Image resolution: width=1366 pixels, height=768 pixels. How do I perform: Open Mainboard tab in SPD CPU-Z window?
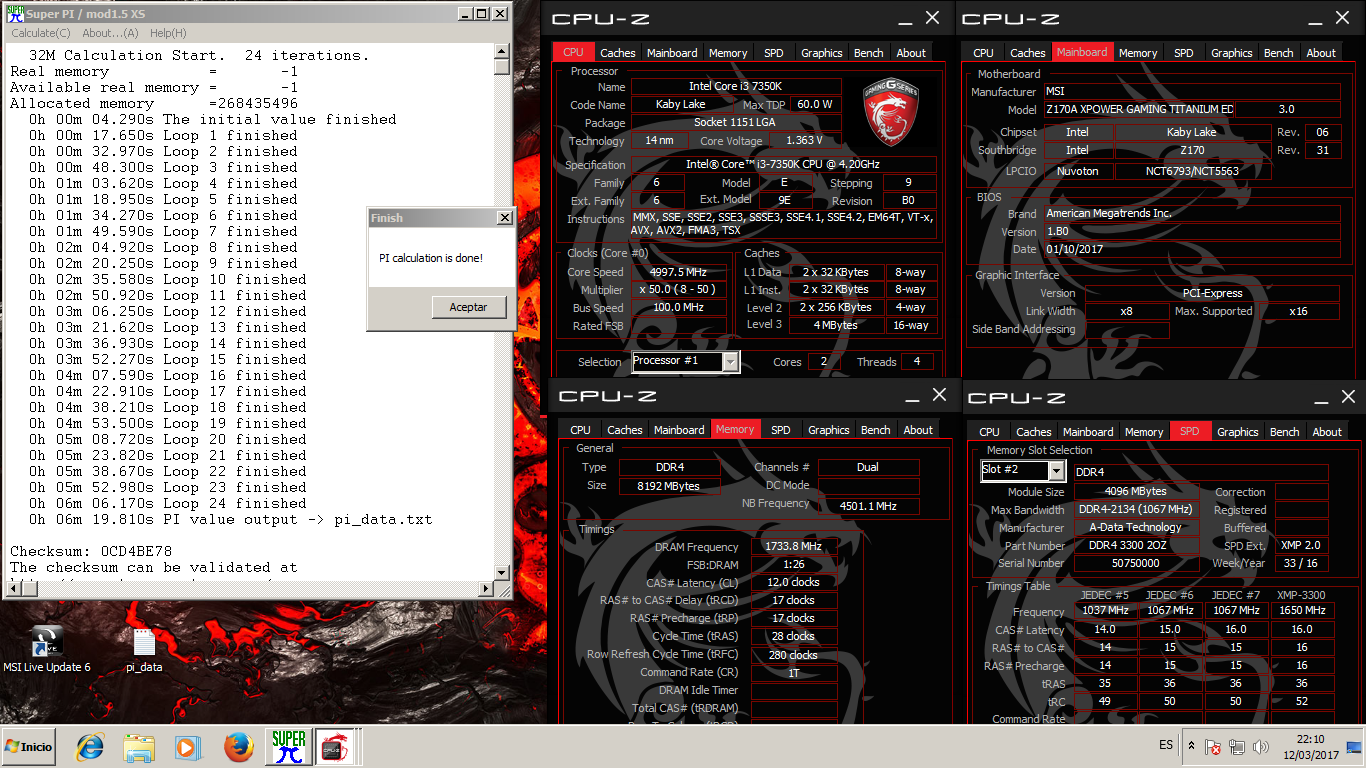point(1088,432)
